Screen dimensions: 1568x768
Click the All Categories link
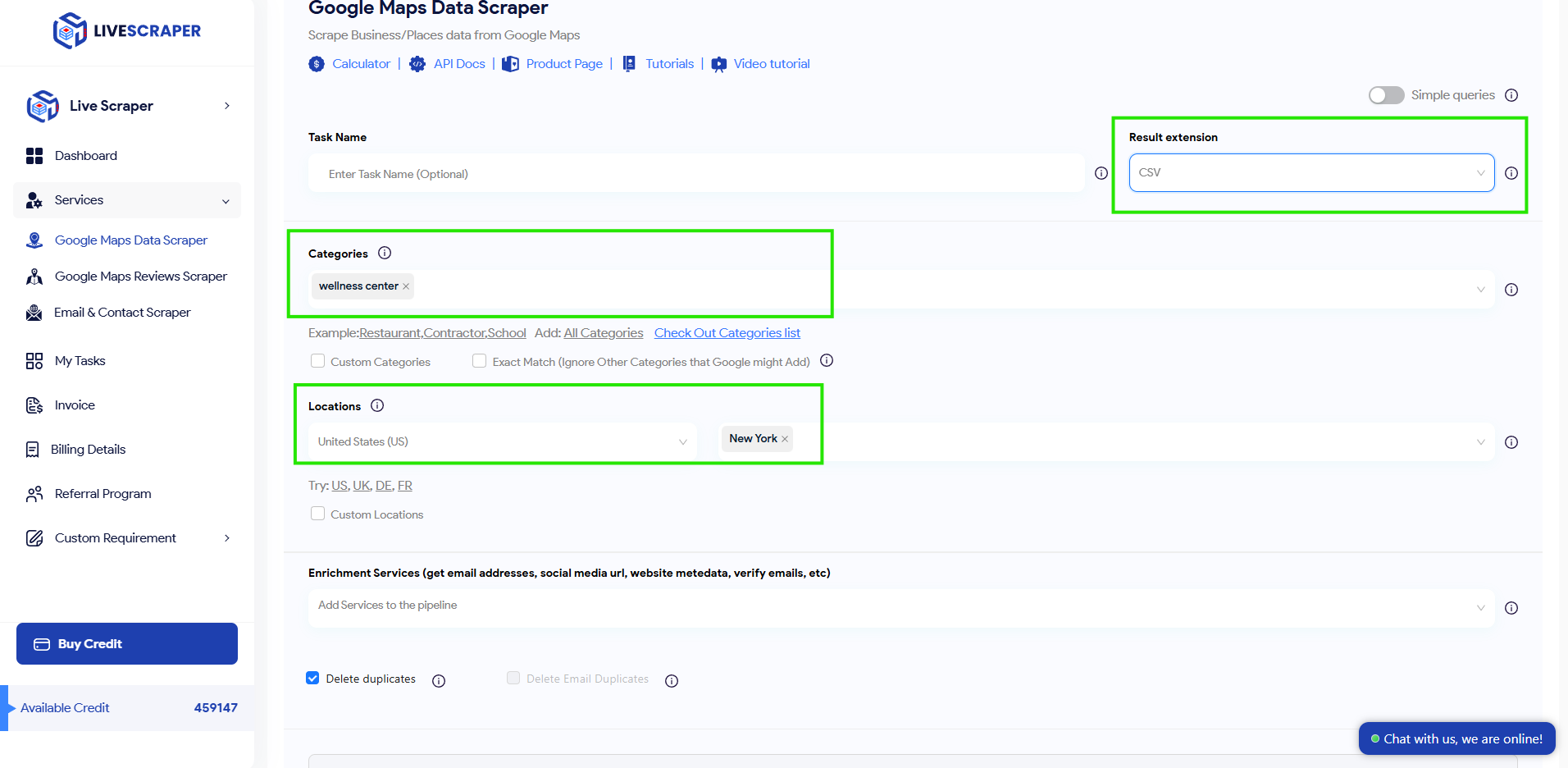(x=604, y=333)
